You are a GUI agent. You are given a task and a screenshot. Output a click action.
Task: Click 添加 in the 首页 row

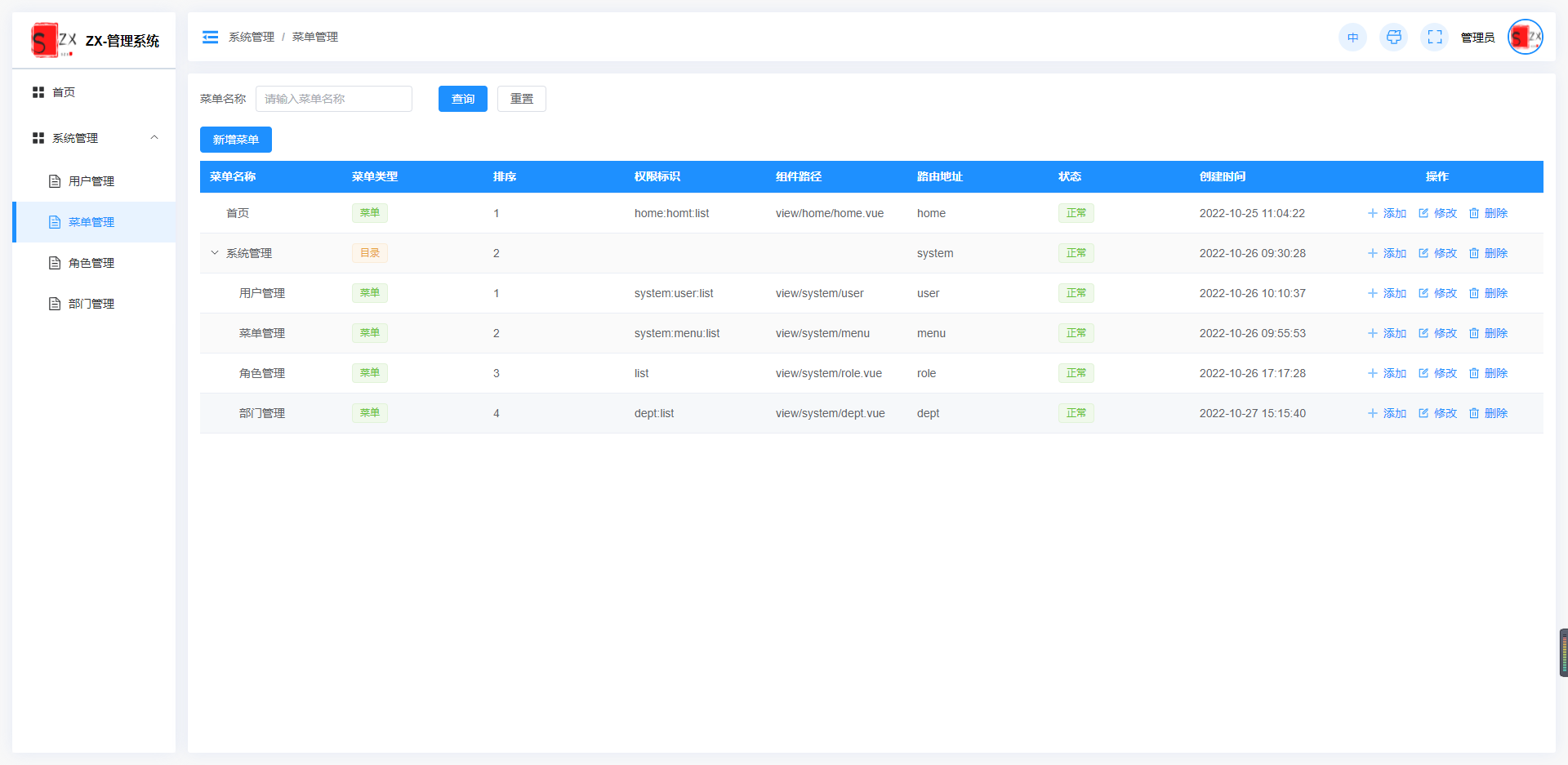(1387, 213)
